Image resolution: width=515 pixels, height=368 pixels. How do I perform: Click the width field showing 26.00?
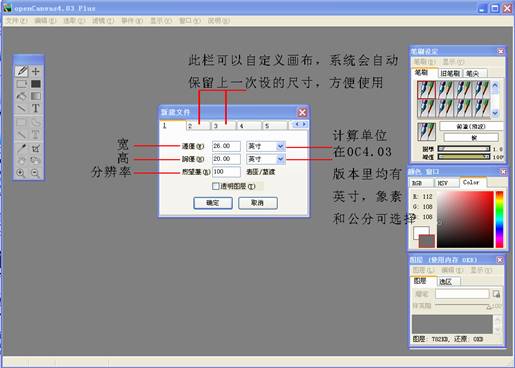click(x=226, y=146)
